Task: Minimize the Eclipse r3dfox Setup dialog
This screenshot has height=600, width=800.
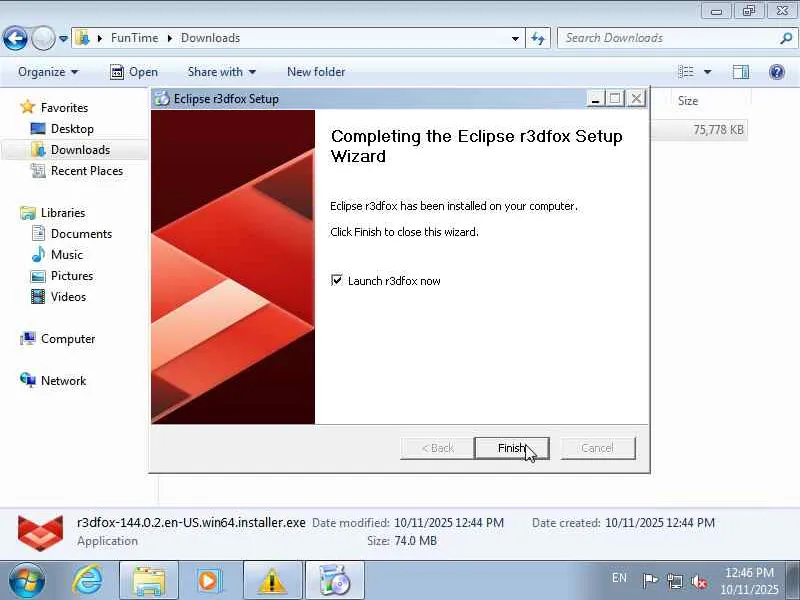Action: point(595,98)
